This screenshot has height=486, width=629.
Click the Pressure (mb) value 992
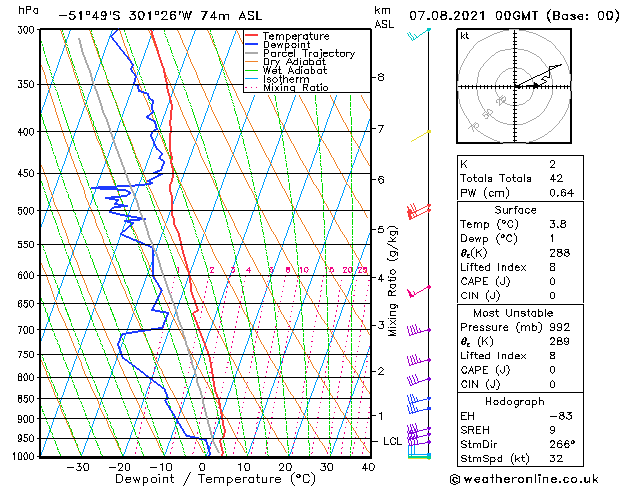[560, 327]
